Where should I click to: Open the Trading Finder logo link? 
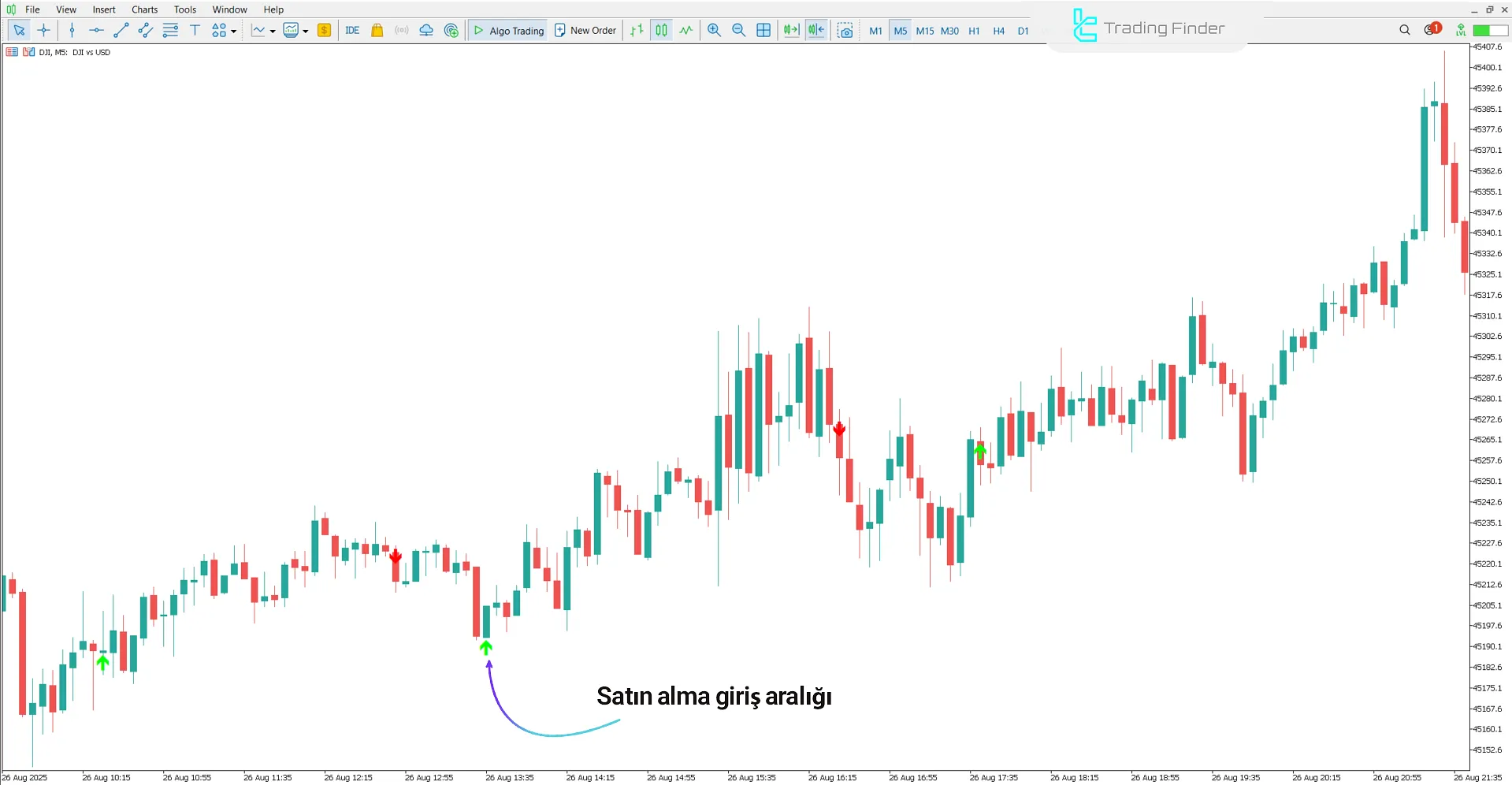pos(1146,26)
